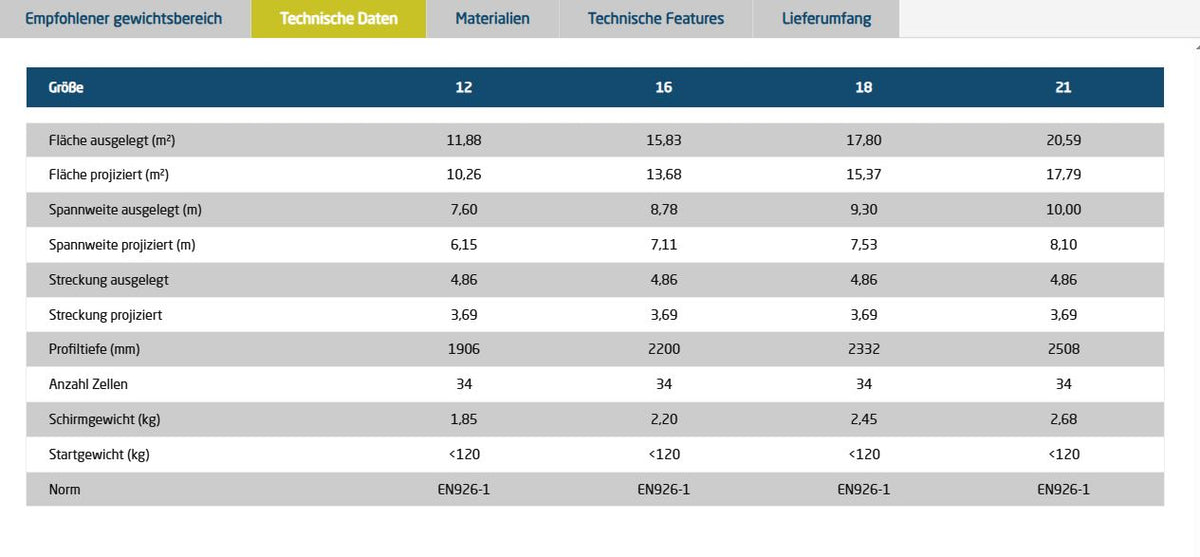This screenshot has height=557, width=1200.
Task: Select the 8,10 projected span cell
Action: point(1064,245)
